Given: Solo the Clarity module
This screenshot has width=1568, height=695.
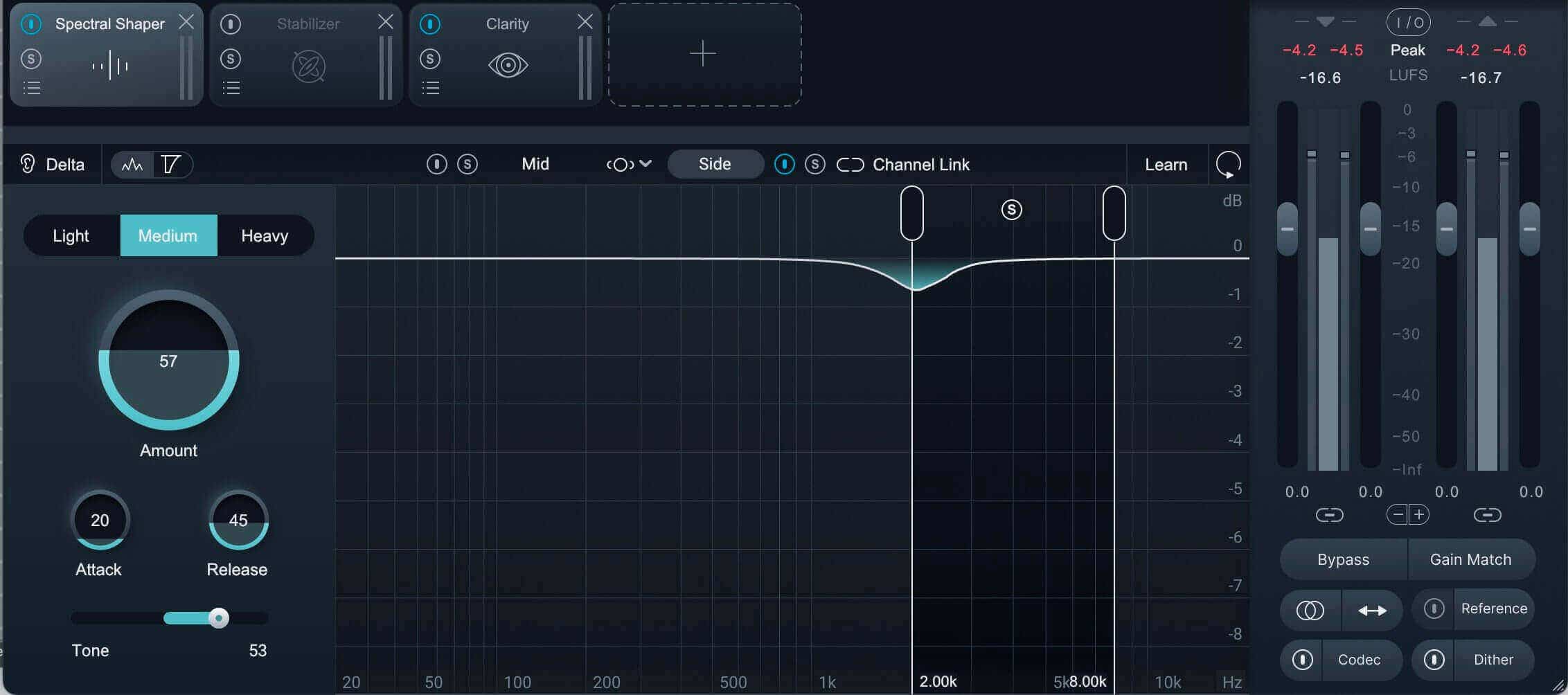Looking at the screenshot, I should [430, 59].
